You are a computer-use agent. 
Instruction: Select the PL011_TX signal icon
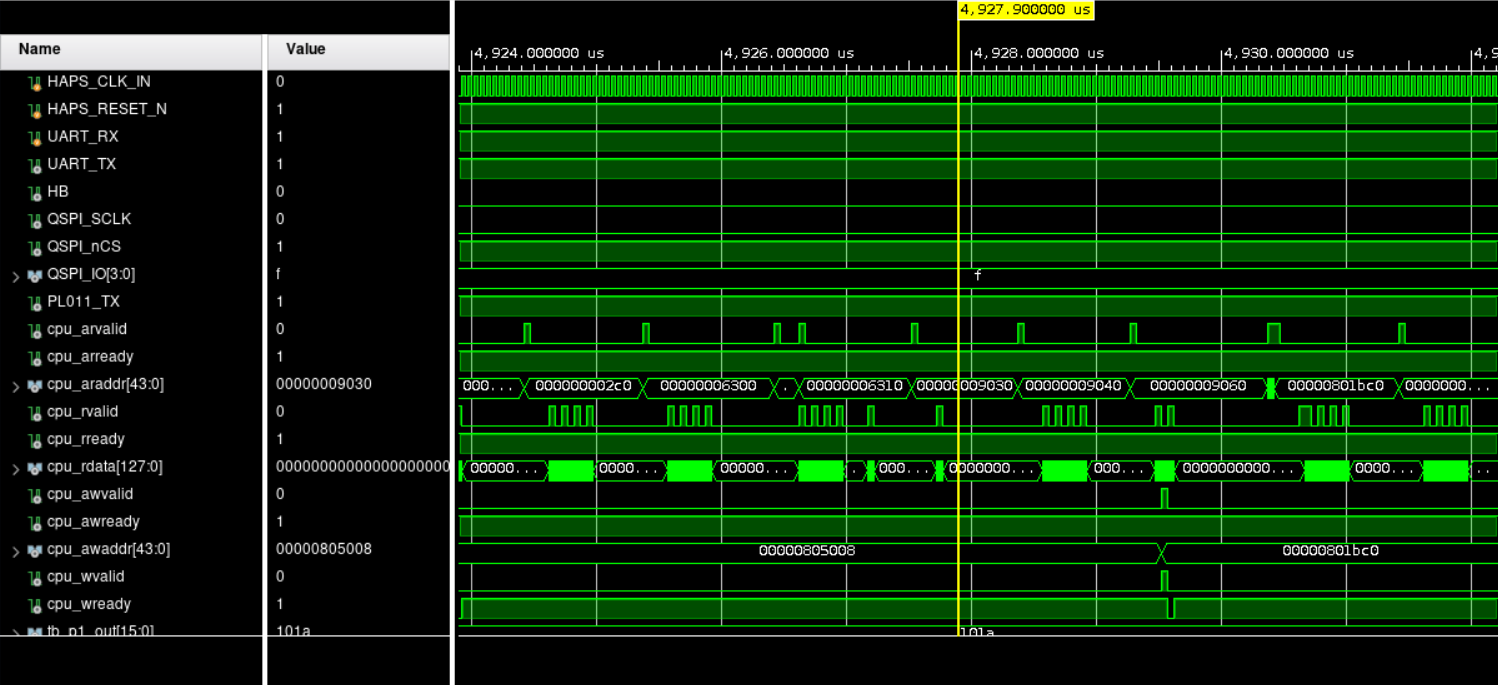[x=34, y=302]
